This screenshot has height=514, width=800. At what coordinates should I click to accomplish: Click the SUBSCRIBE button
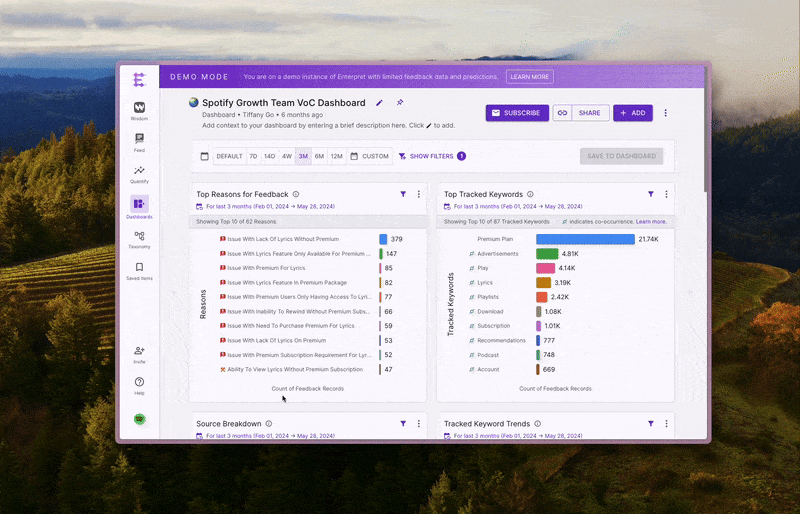point(517,113)
